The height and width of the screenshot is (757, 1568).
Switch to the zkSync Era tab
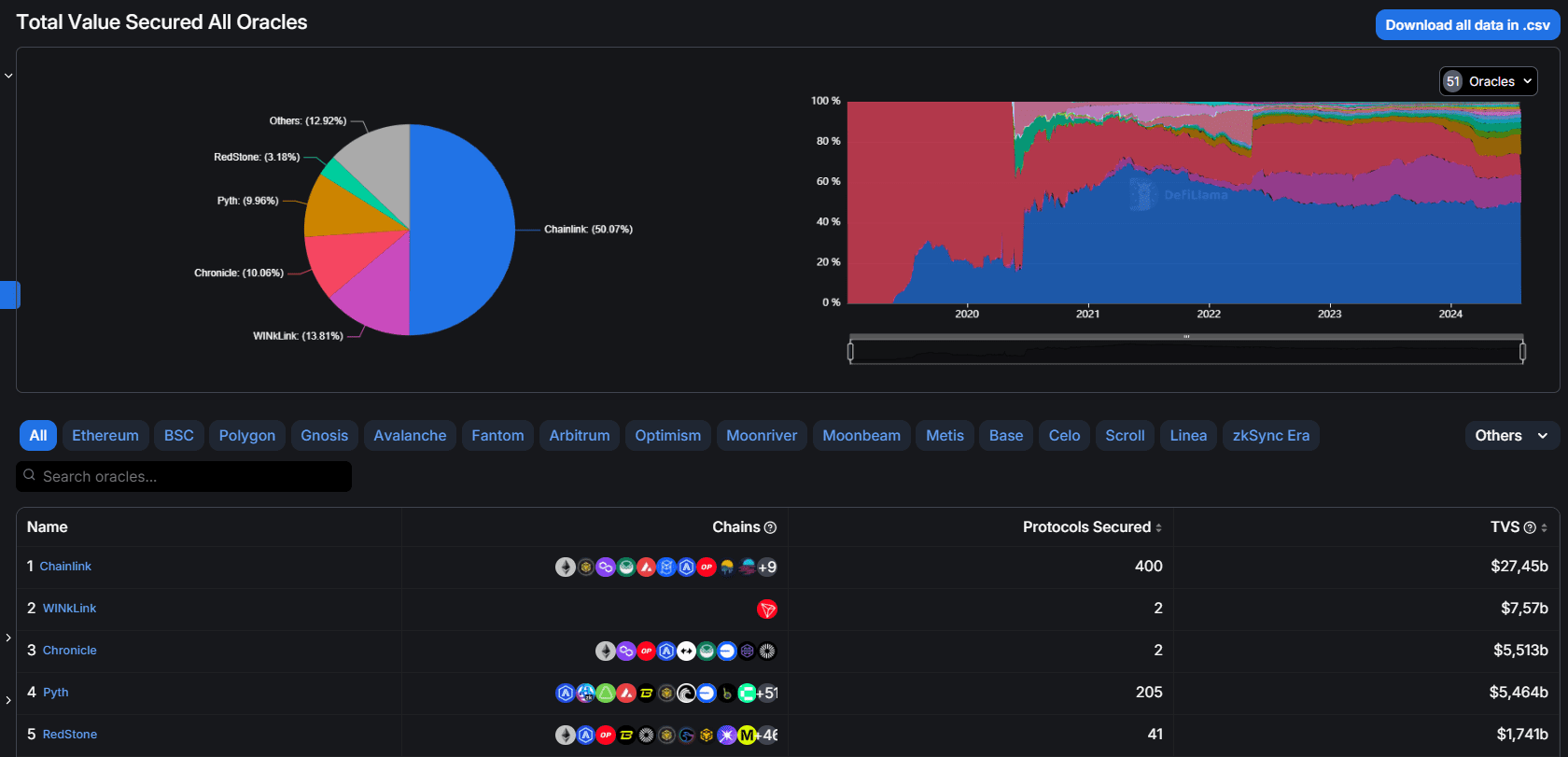1271,436
